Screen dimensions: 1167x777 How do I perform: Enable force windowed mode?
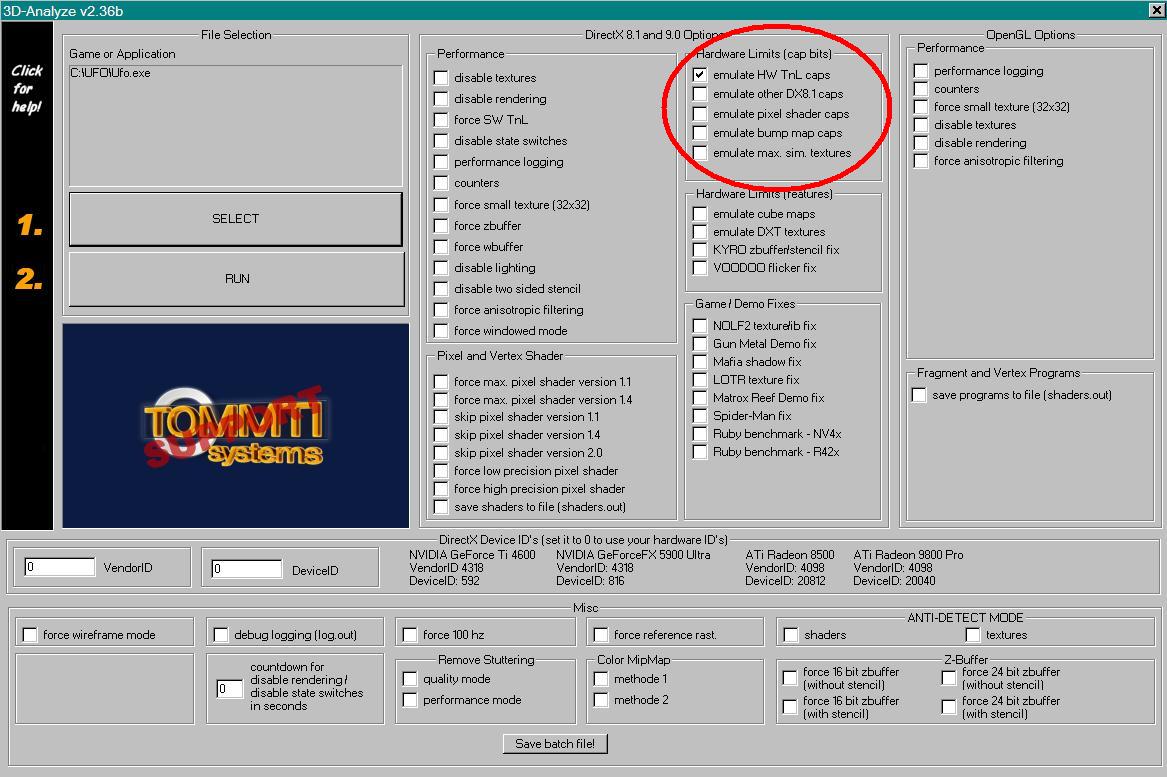coord(441,331)
